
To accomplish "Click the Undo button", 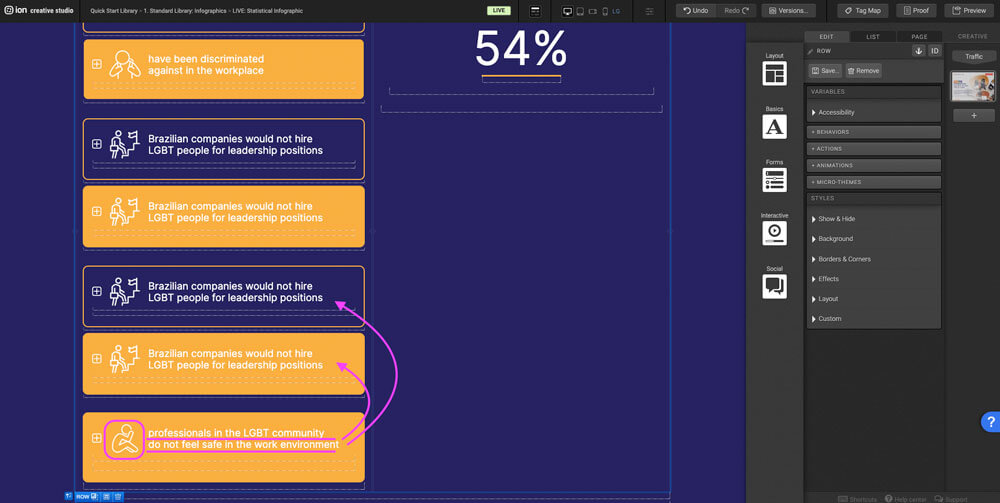I will click(x=696, y=11).
